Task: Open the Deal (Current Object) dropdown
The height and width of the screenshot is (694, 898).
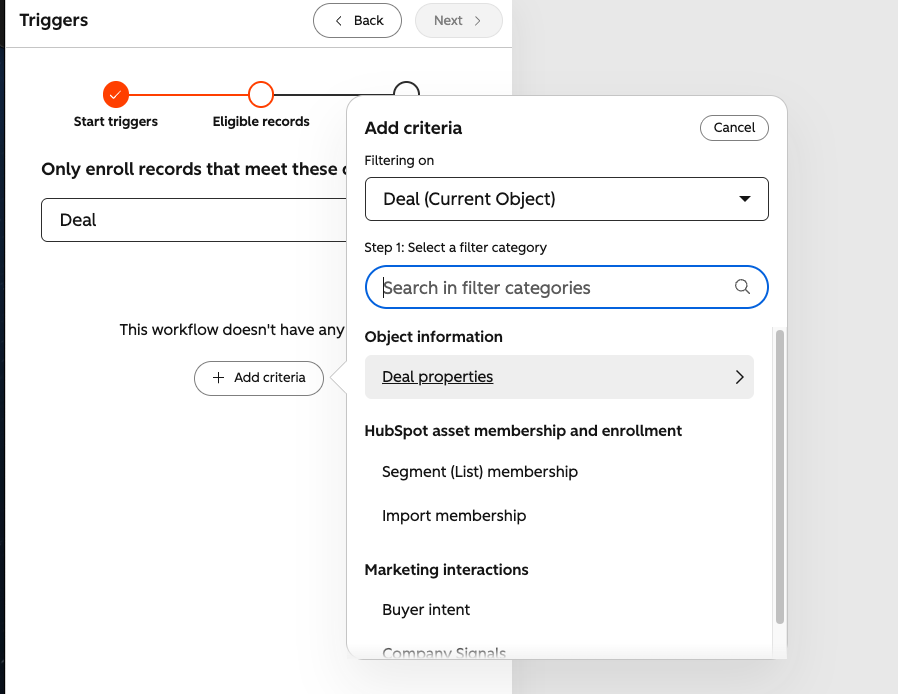Action: (566, 199)
